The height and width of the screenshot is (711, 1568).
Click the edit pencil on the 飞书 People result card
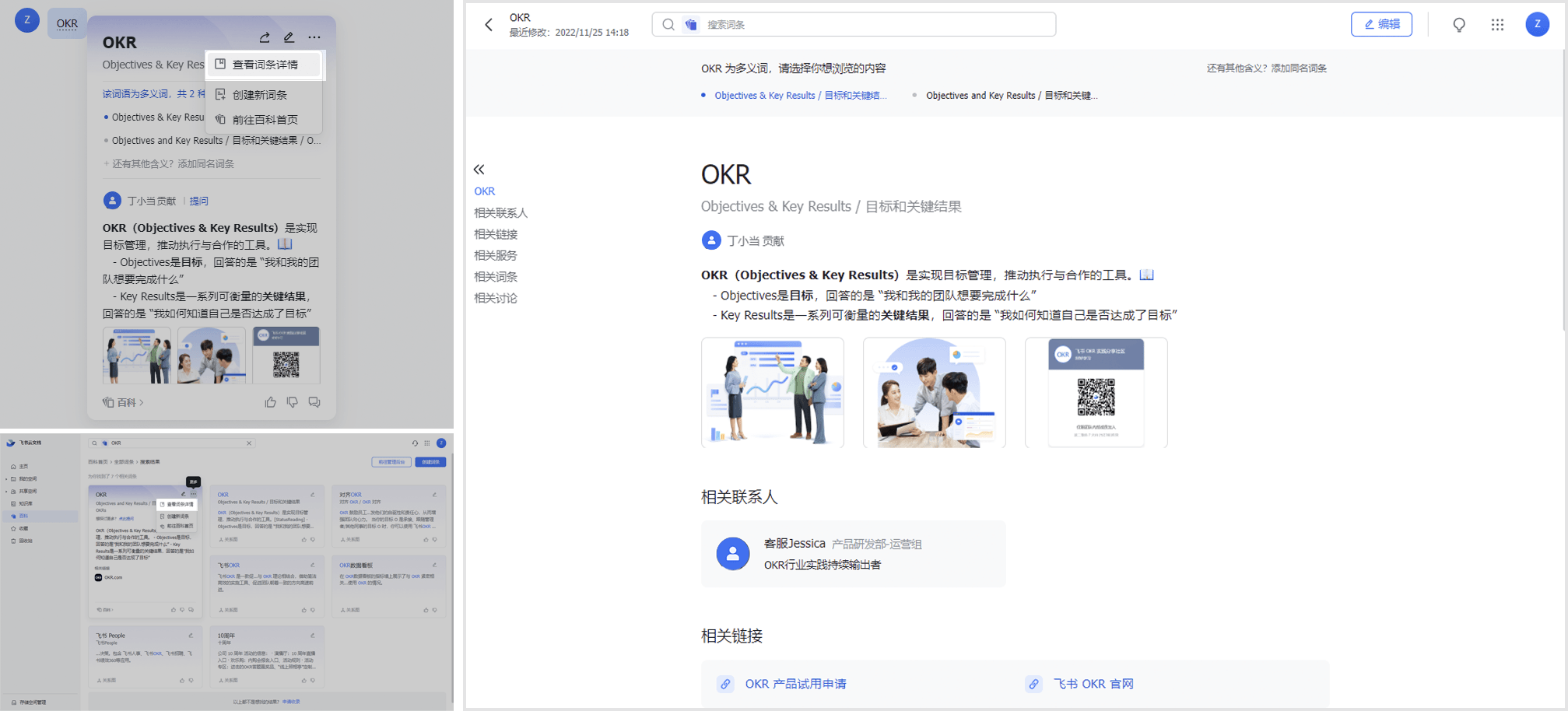coord(191,636)
